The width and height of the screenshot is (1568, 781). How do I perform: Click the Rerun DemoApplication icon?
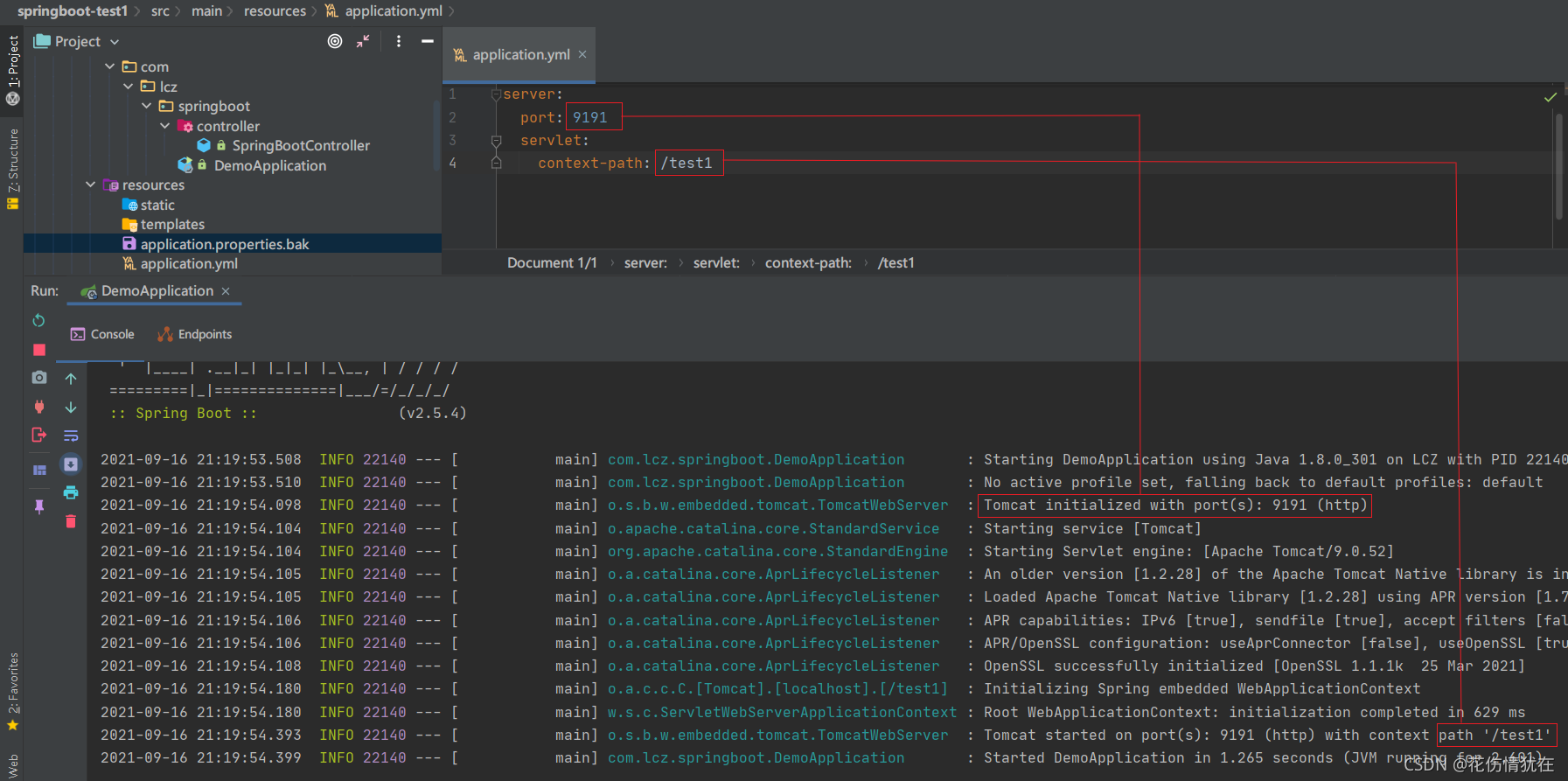[38, 321]
